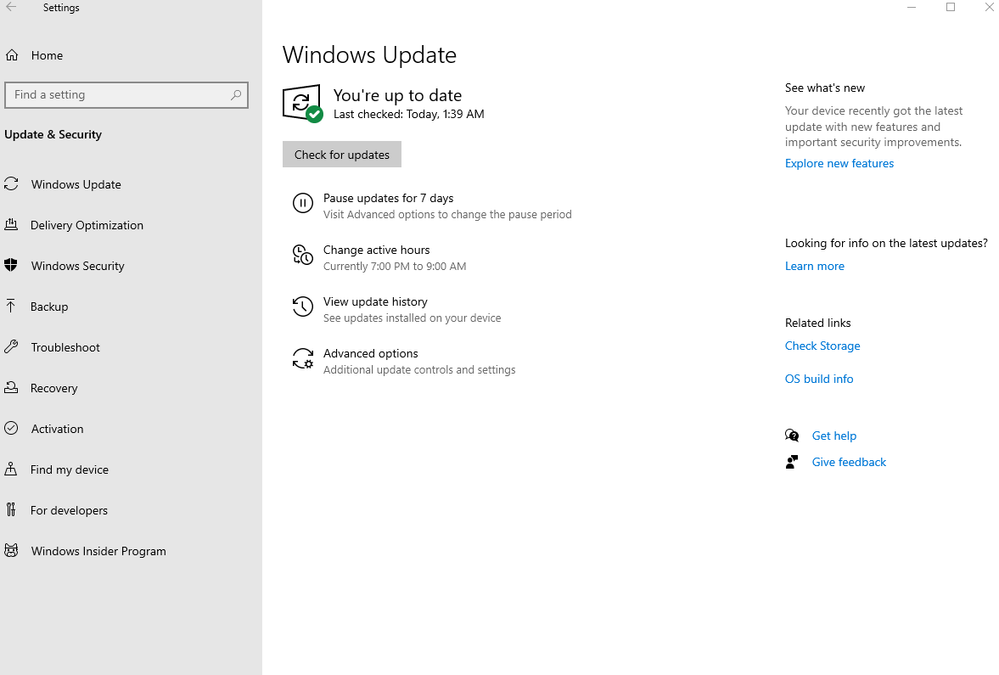999x675 pixels.
Task: Open Delivery Optimization settings
Action: pos(87,225)
